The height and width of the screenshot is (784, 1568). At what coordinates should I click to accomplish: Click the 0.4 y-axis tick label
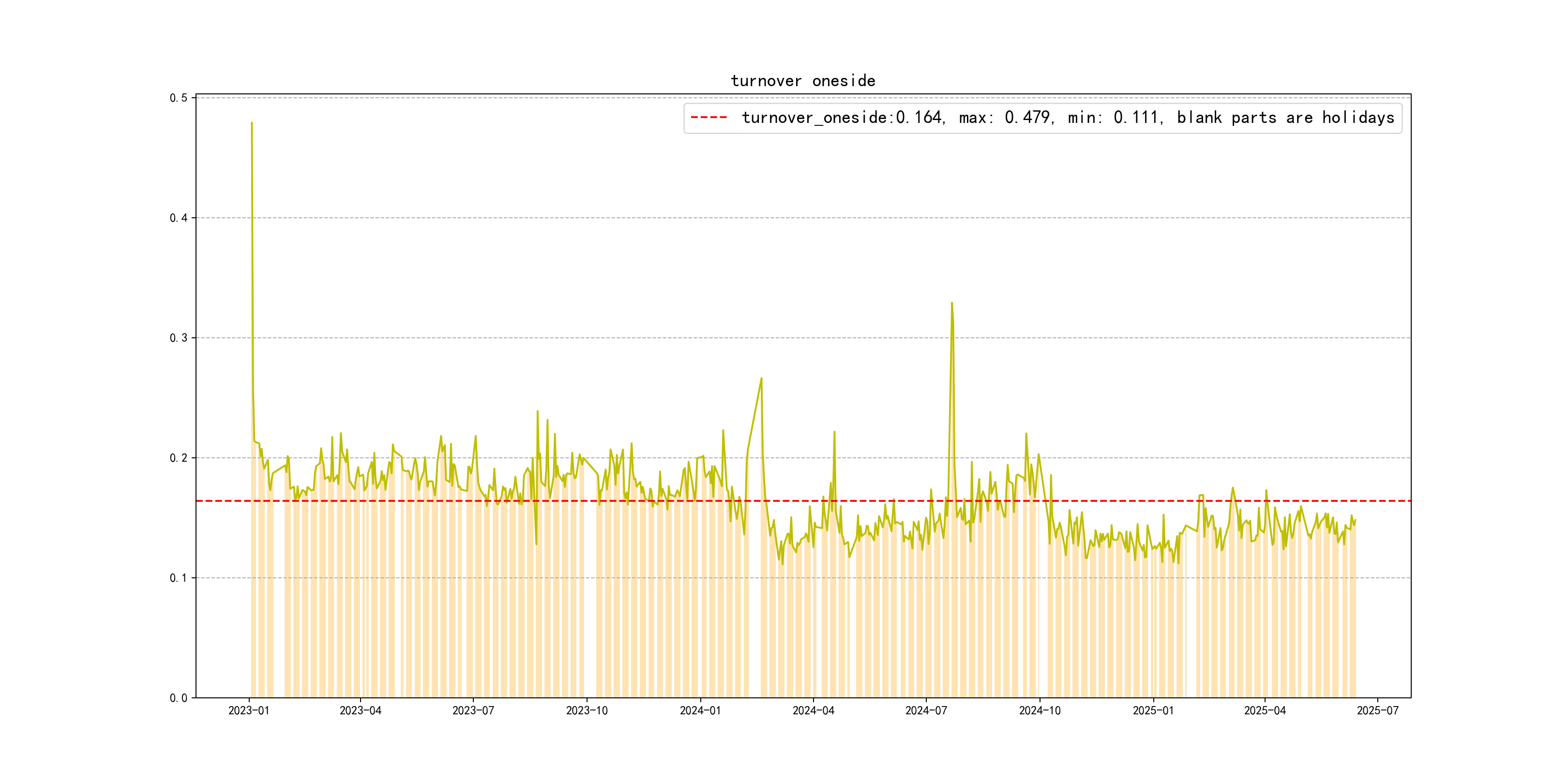(179, 218)
